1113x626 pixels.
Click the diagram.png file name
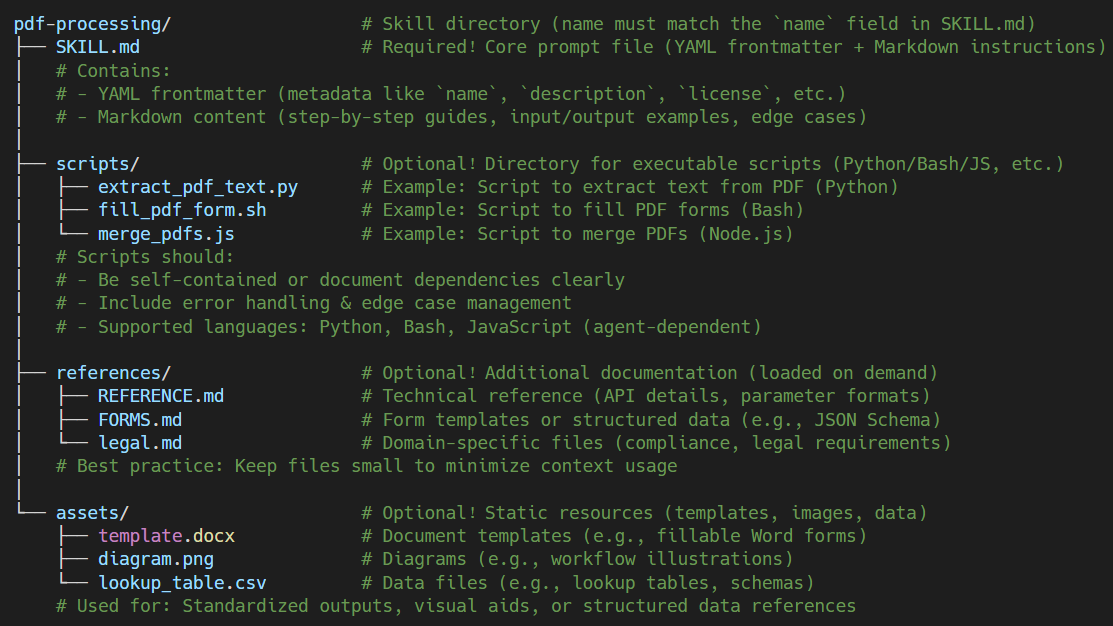click(x=156, y=559)
